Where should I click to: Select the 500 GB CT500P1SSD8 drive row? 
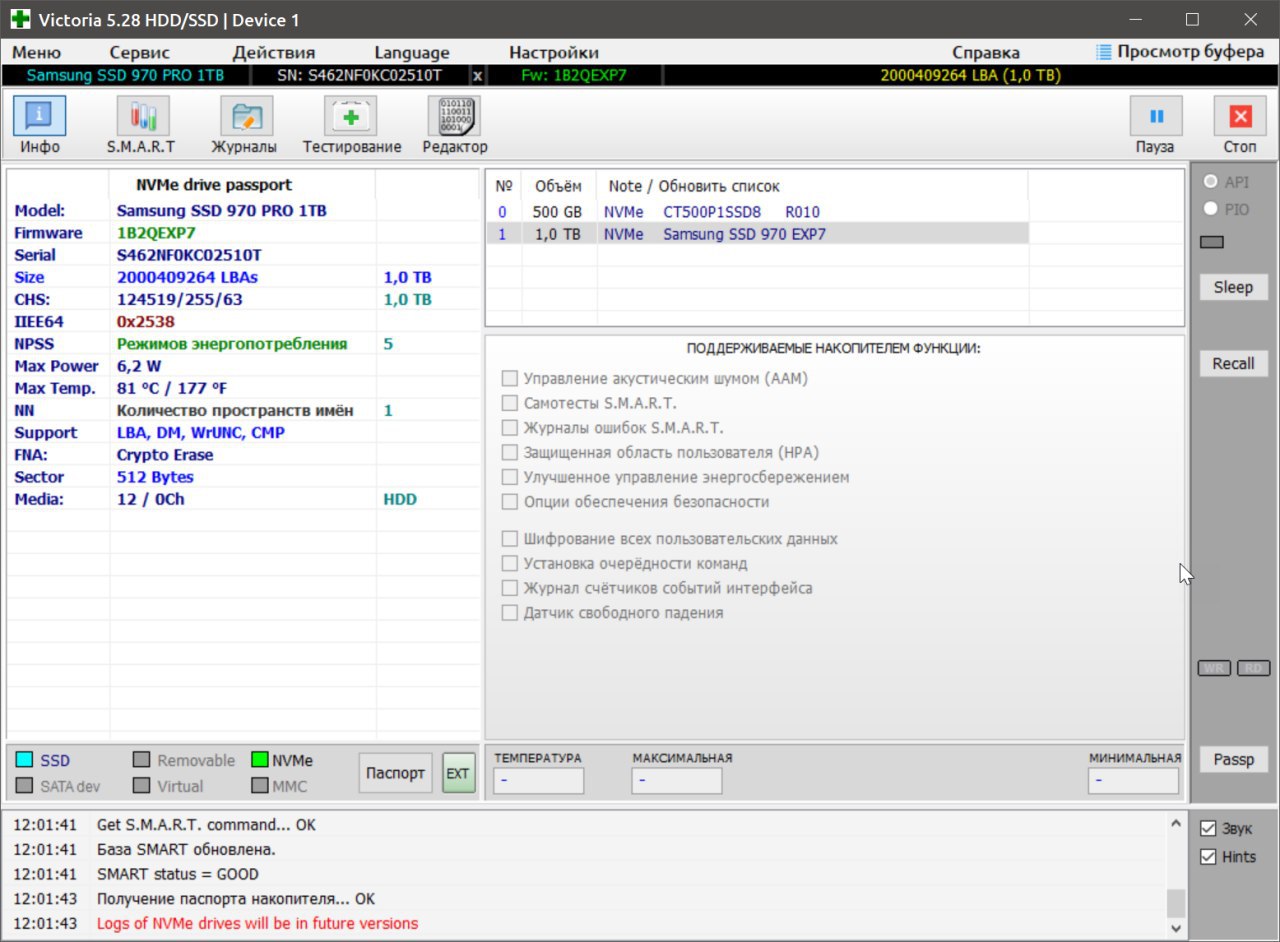(x=758, y=212)
